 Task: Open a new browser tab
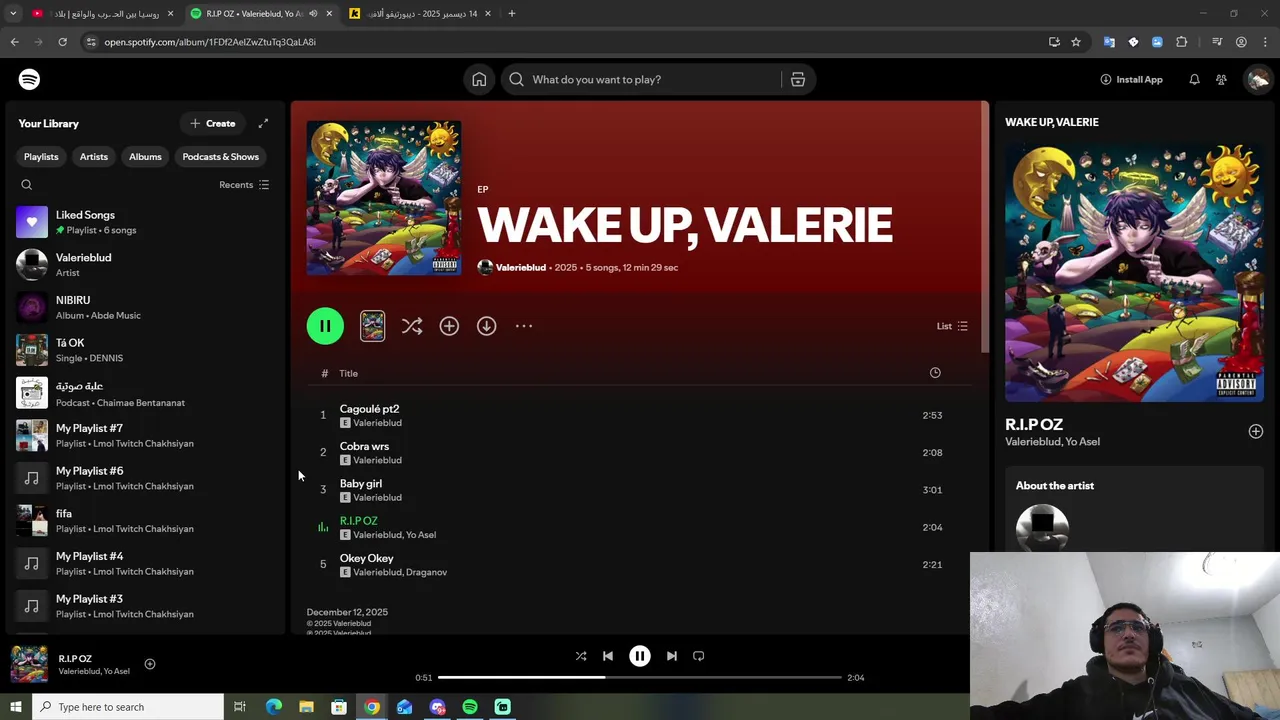(512, 14)
